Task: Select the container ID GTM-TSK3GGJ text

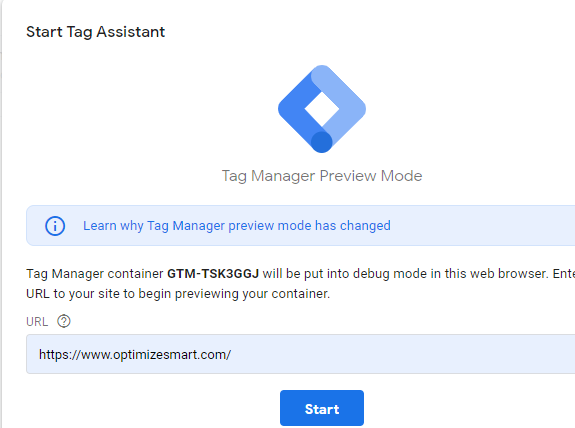Action: 213,274
